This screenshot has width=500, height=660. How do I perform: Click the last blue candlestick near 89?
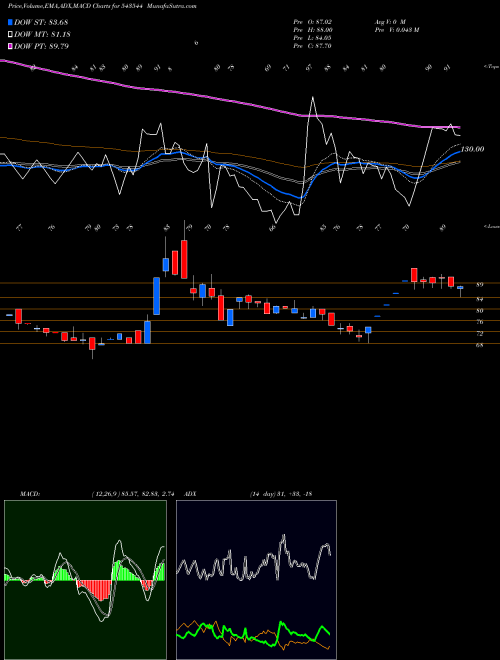tap(460, 287)
